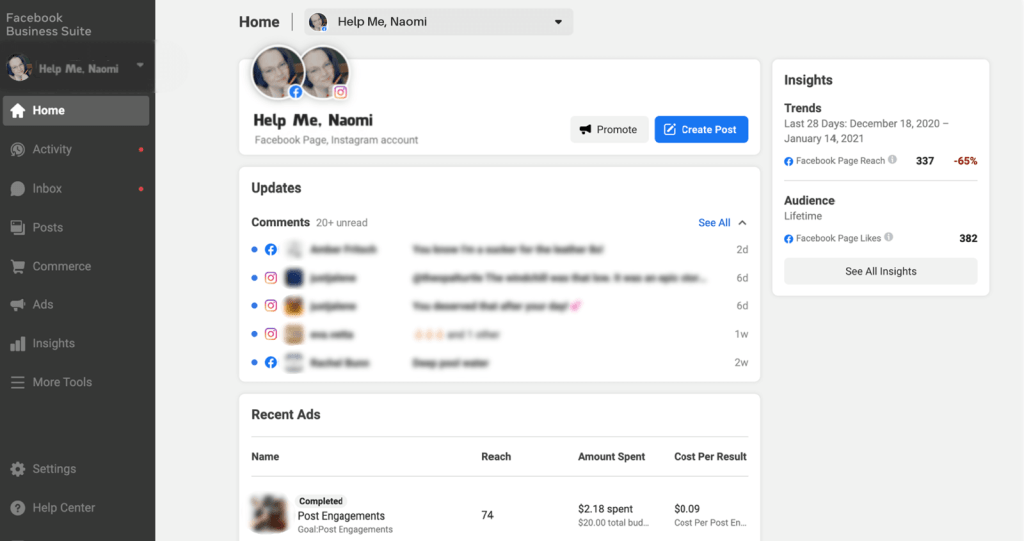Image resolution: width=1024 pixels, height=541 pixels.
Task: Open Settings gear icon in sidebar
Action: (x=18, y=469)
